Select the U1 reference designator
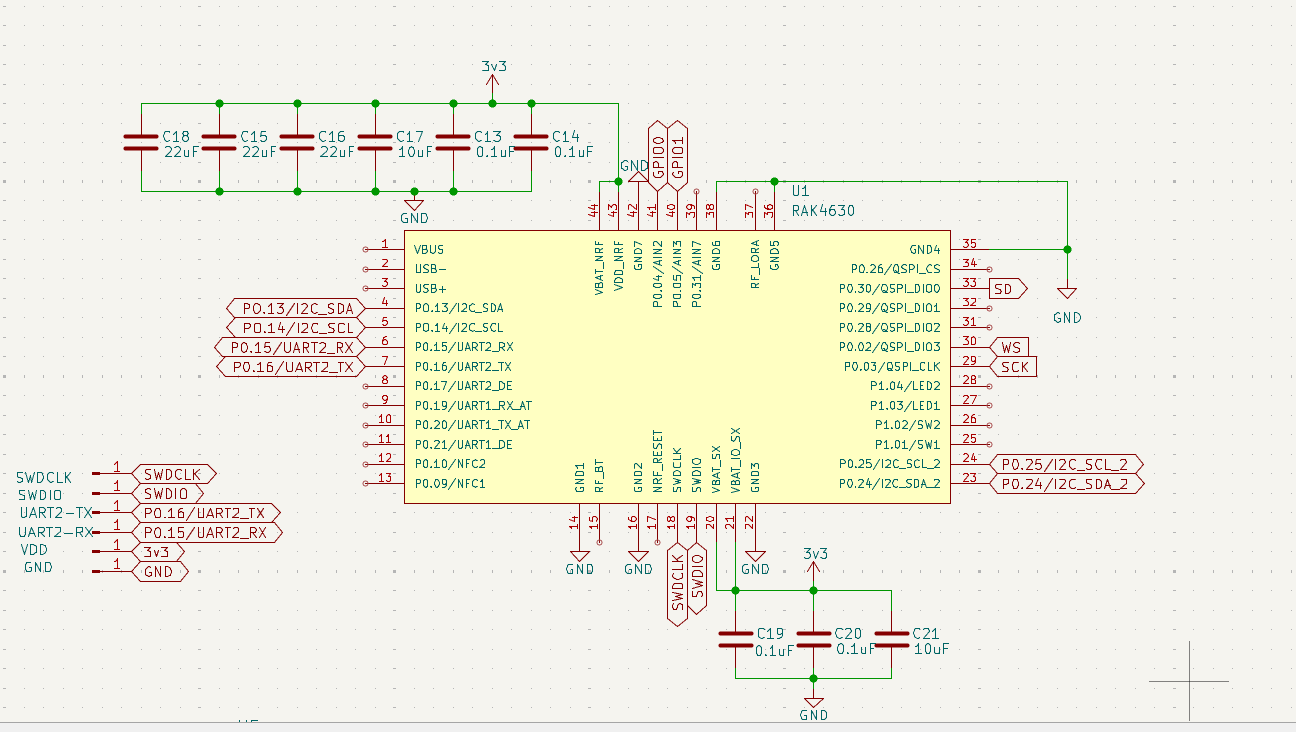The image size is (1296, 732). 800,191
